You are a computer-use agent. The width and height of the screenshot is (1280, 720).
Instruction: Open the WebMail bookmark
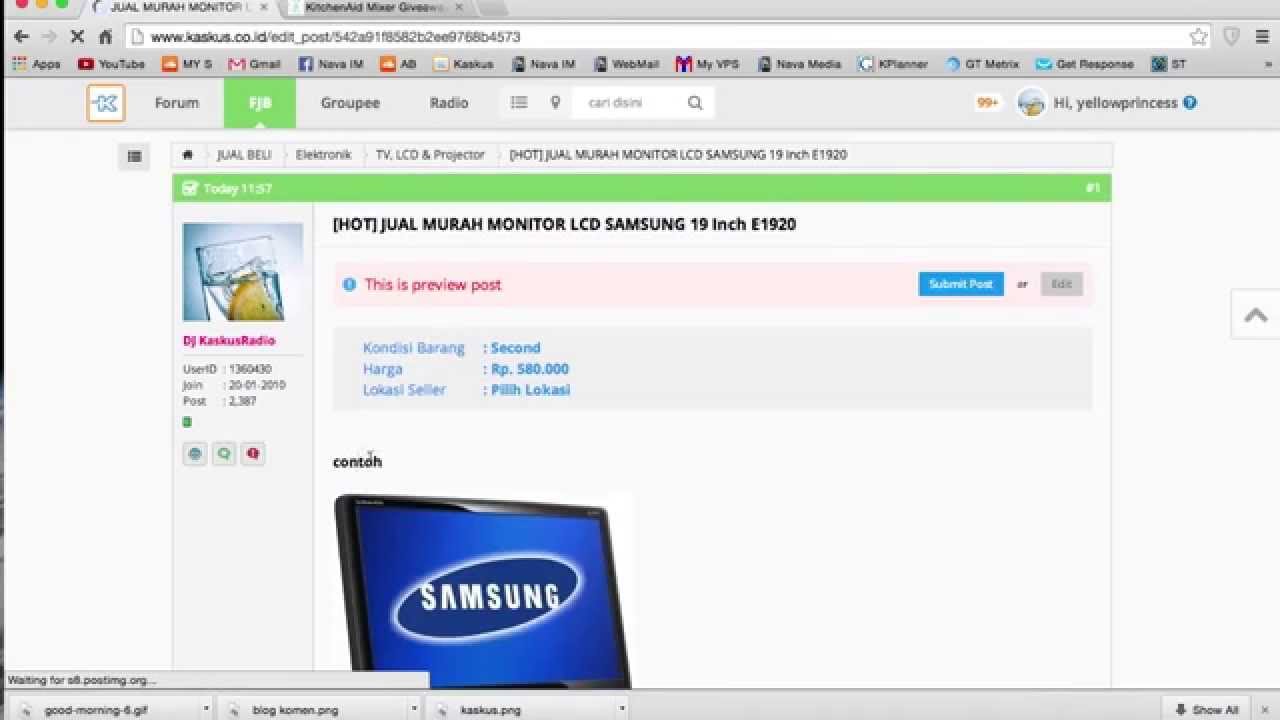[626, 64]
